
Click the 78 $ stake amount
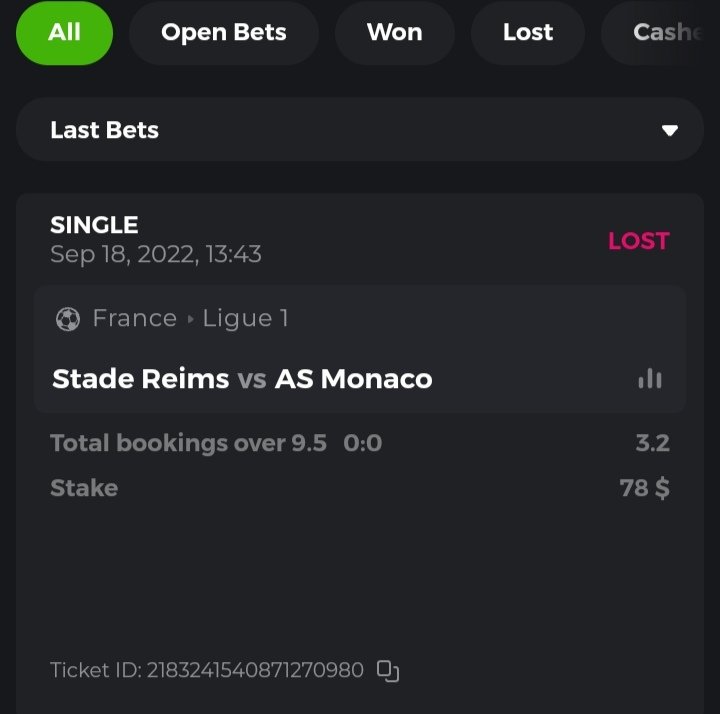tap(644, 488)
